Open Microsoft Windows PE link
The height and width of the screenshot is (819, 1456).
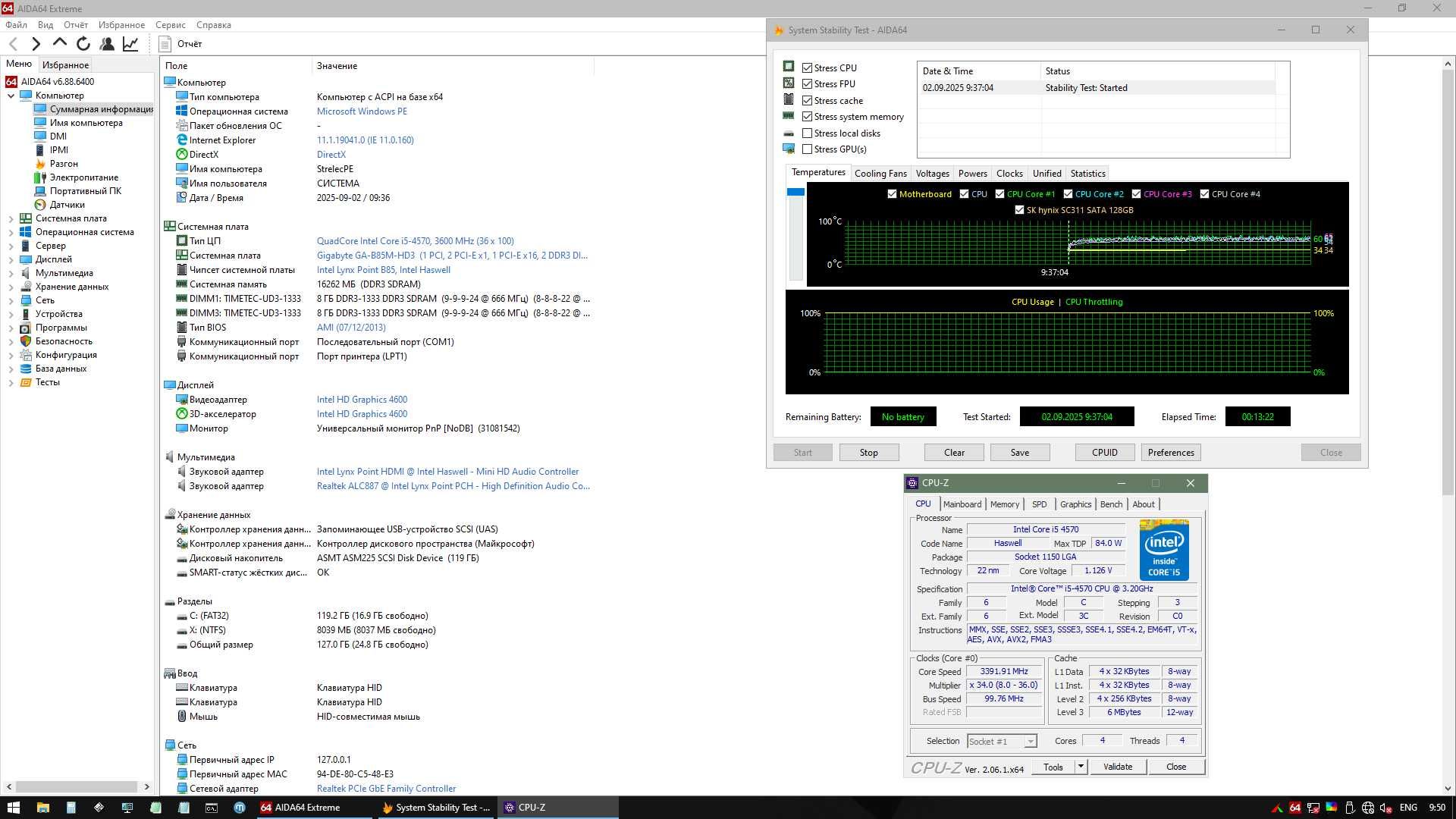(x=362, y=111)
